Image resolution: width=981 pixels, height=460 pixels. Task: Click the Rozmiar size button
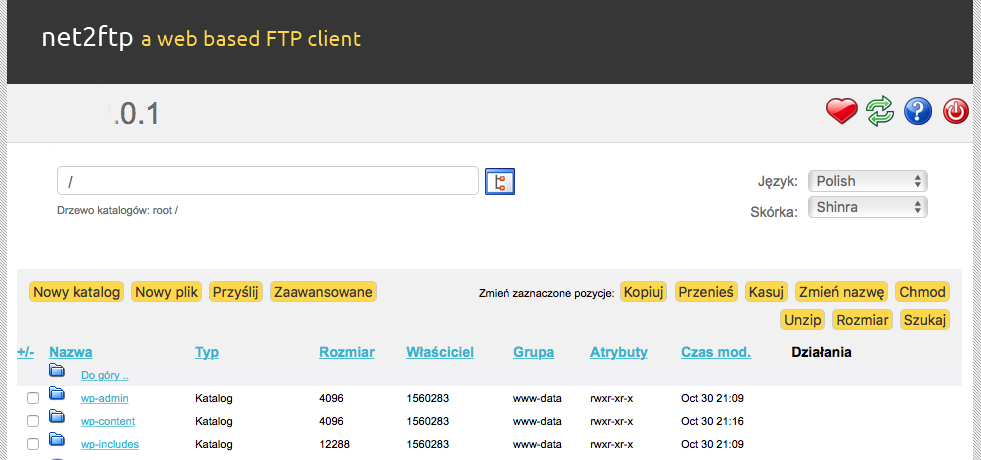click(x=863, y=320)
